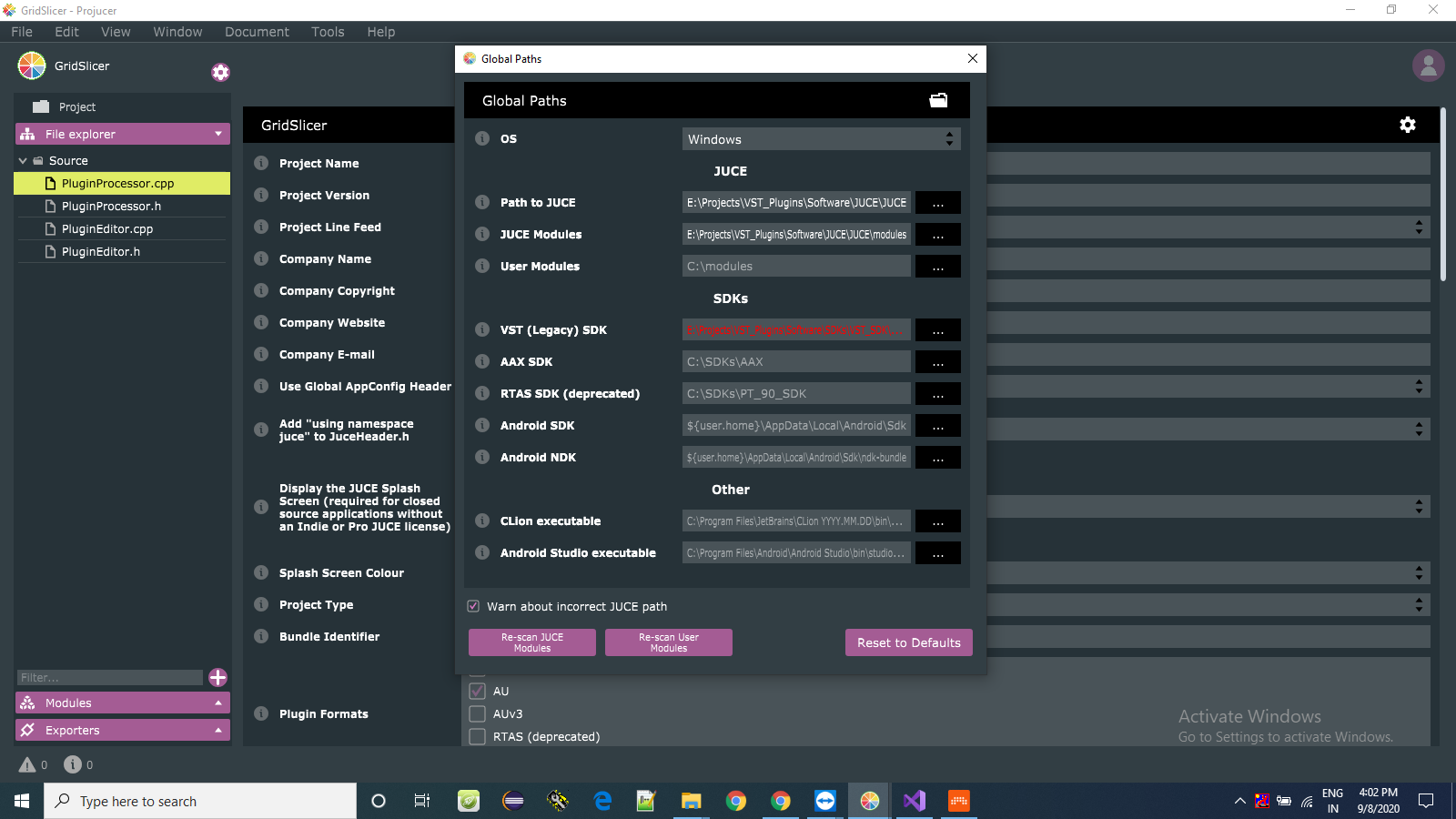Show info for Bundle Identifier
The height and width of the screenshot is (819, 1456).
click(x=261, y=636)
